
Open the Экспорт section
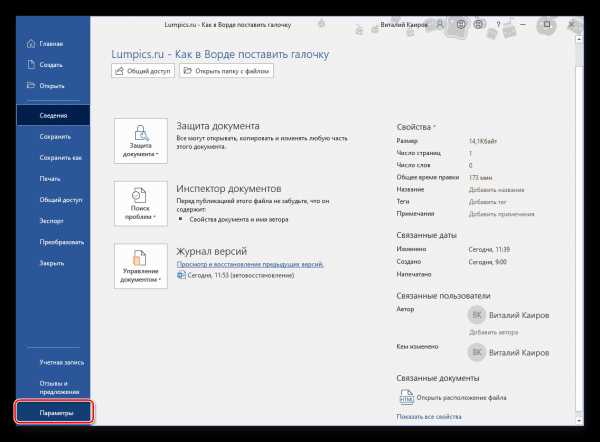click(x=53, y=221)
